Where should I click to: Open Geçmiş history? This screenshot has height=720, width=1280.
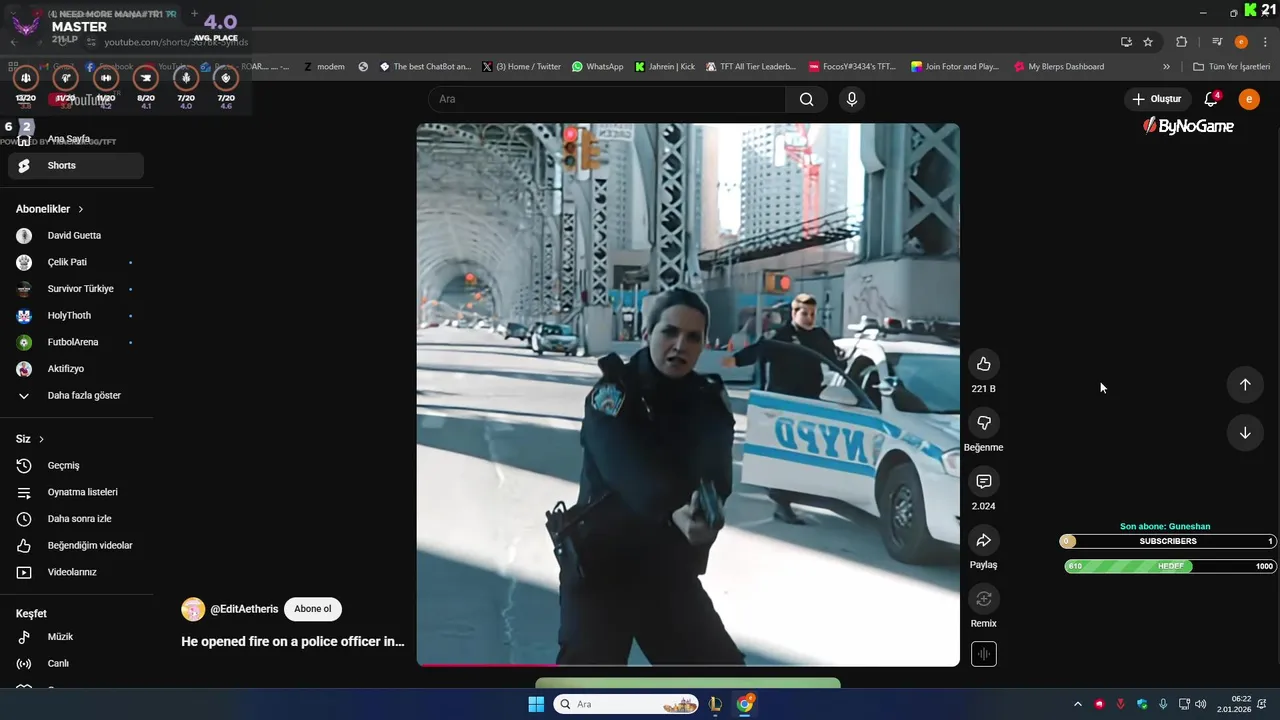coord(76,466)
